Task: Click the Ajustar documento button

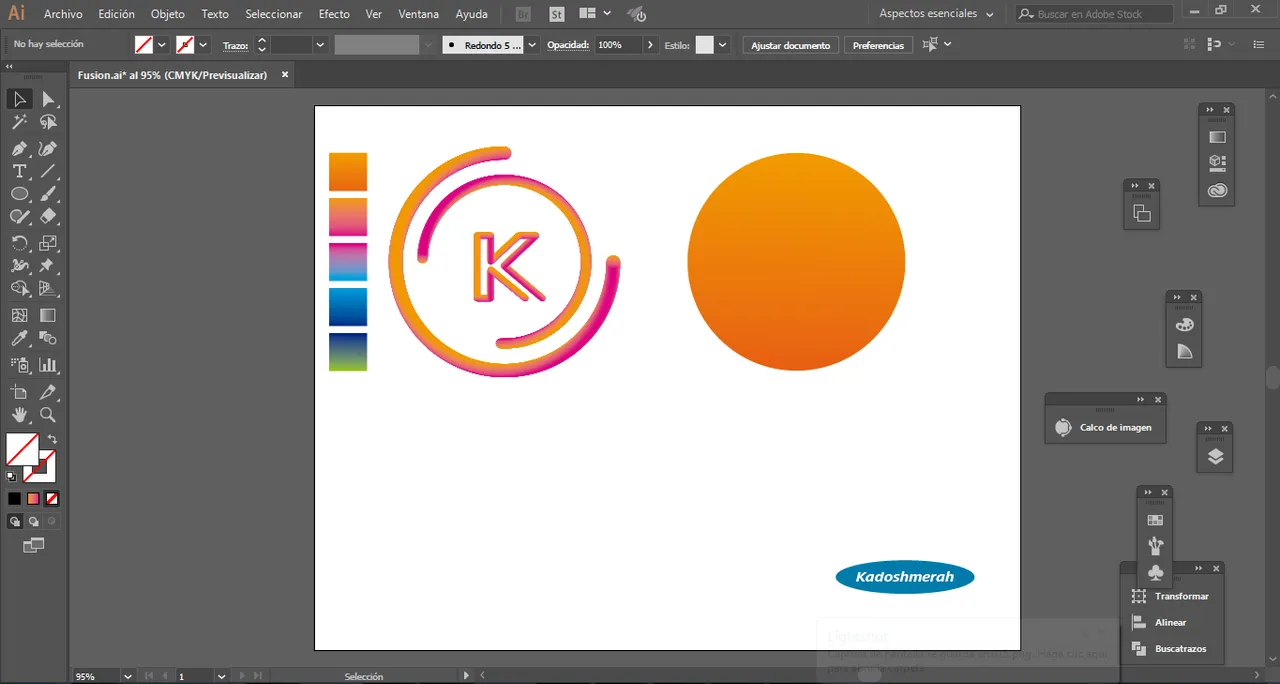Action: point(790,45)
